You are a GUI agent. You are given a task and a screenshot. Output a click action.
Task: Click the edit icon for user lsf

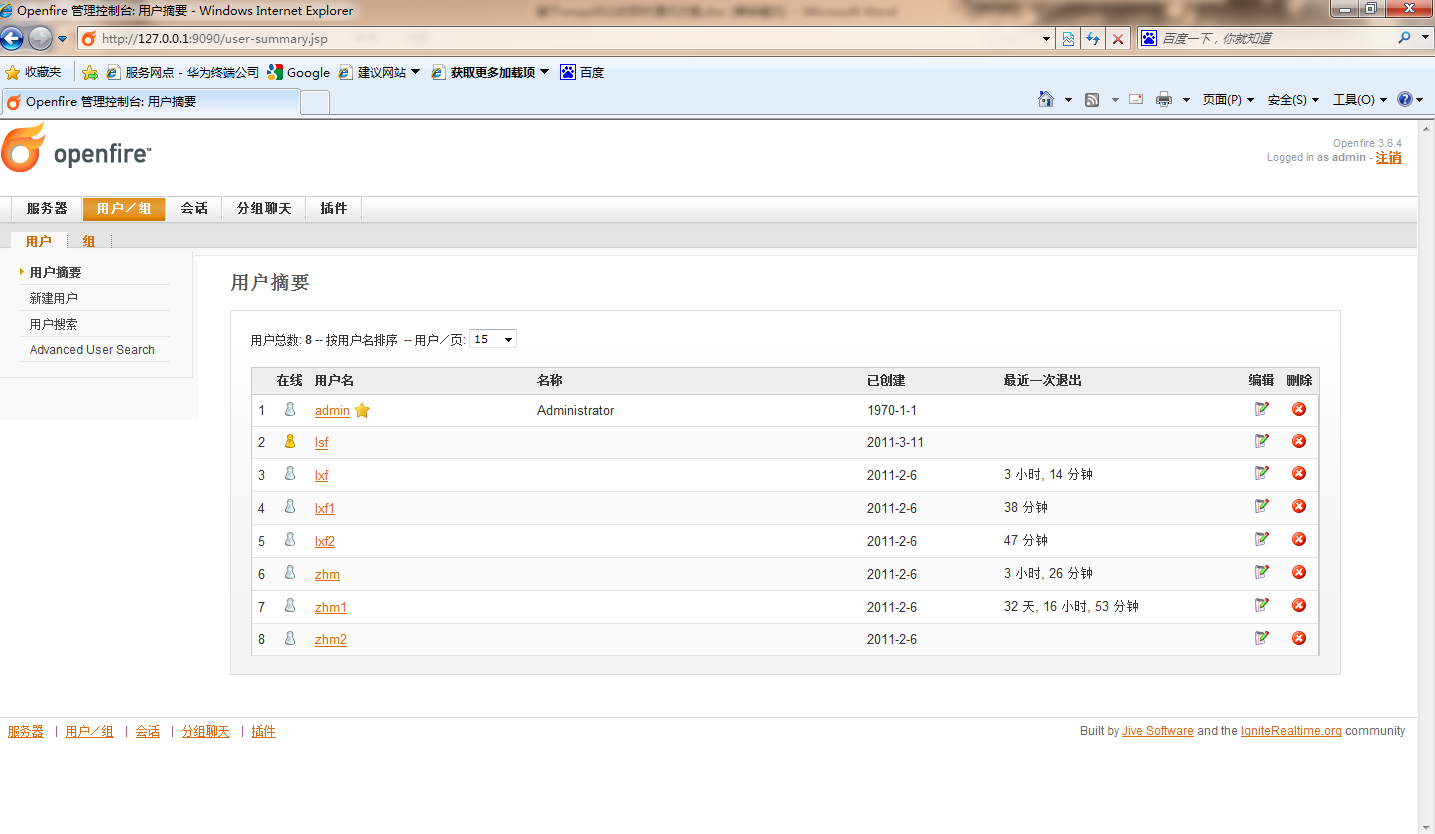click(1262, 441)
